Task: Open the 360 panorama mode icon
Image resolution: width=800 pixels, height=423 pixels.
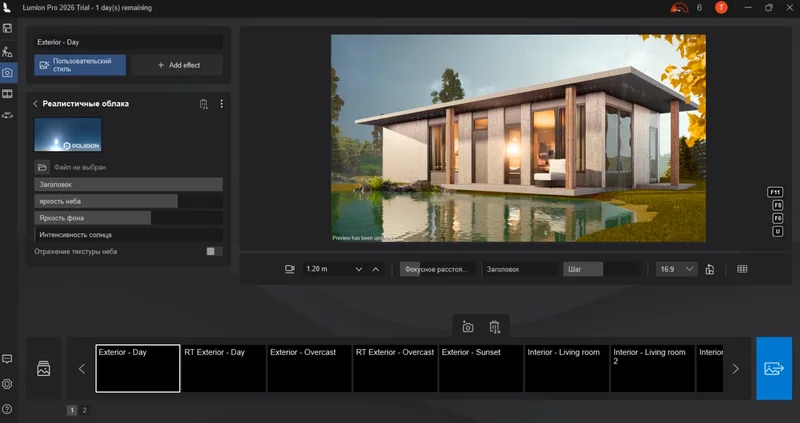Action: 7,115
